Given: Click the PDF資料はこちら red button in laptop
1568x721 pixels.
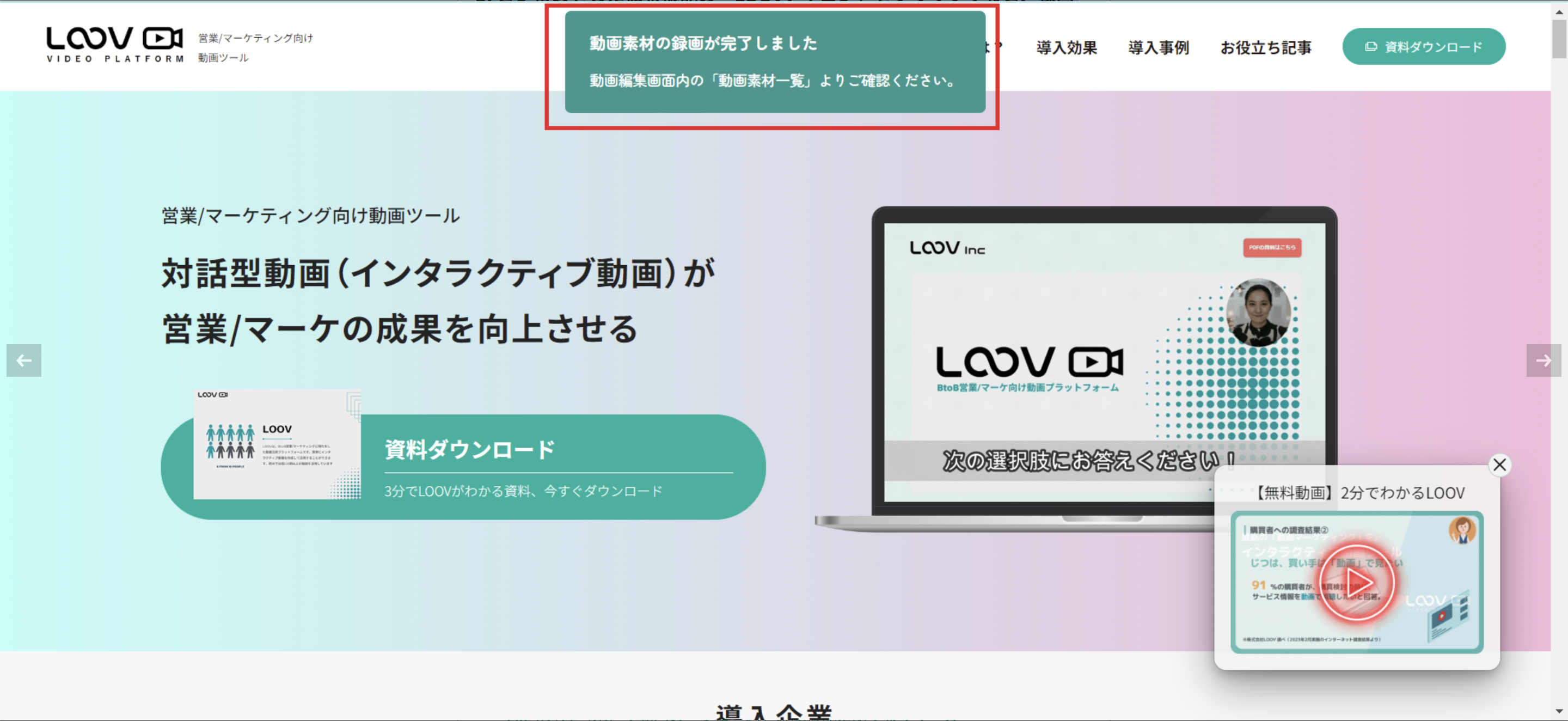Looking at the screenshot, I should point(1272,247).
